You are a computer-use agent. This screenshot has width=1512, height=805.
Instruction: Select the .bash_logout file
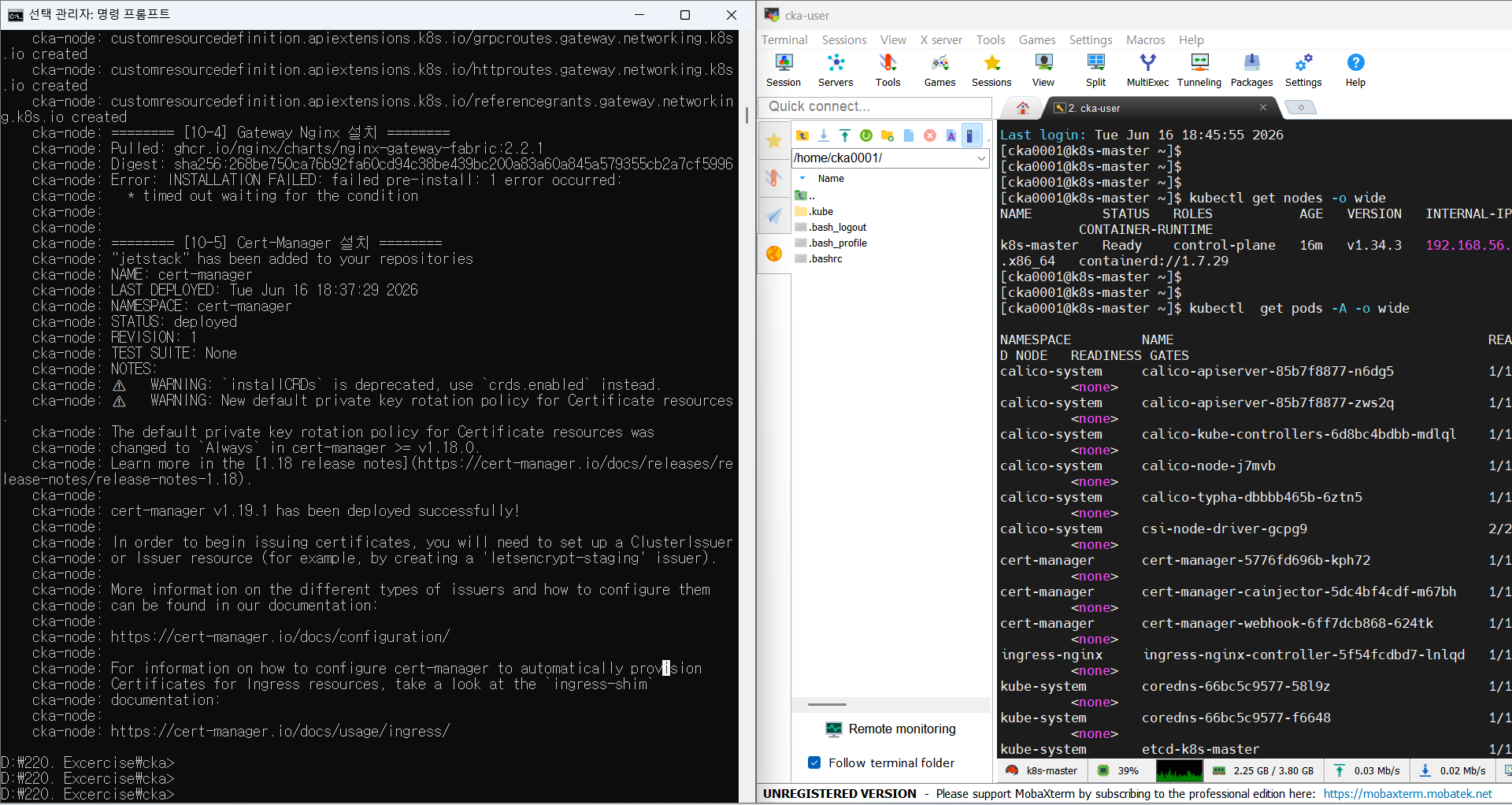point(831,227)
